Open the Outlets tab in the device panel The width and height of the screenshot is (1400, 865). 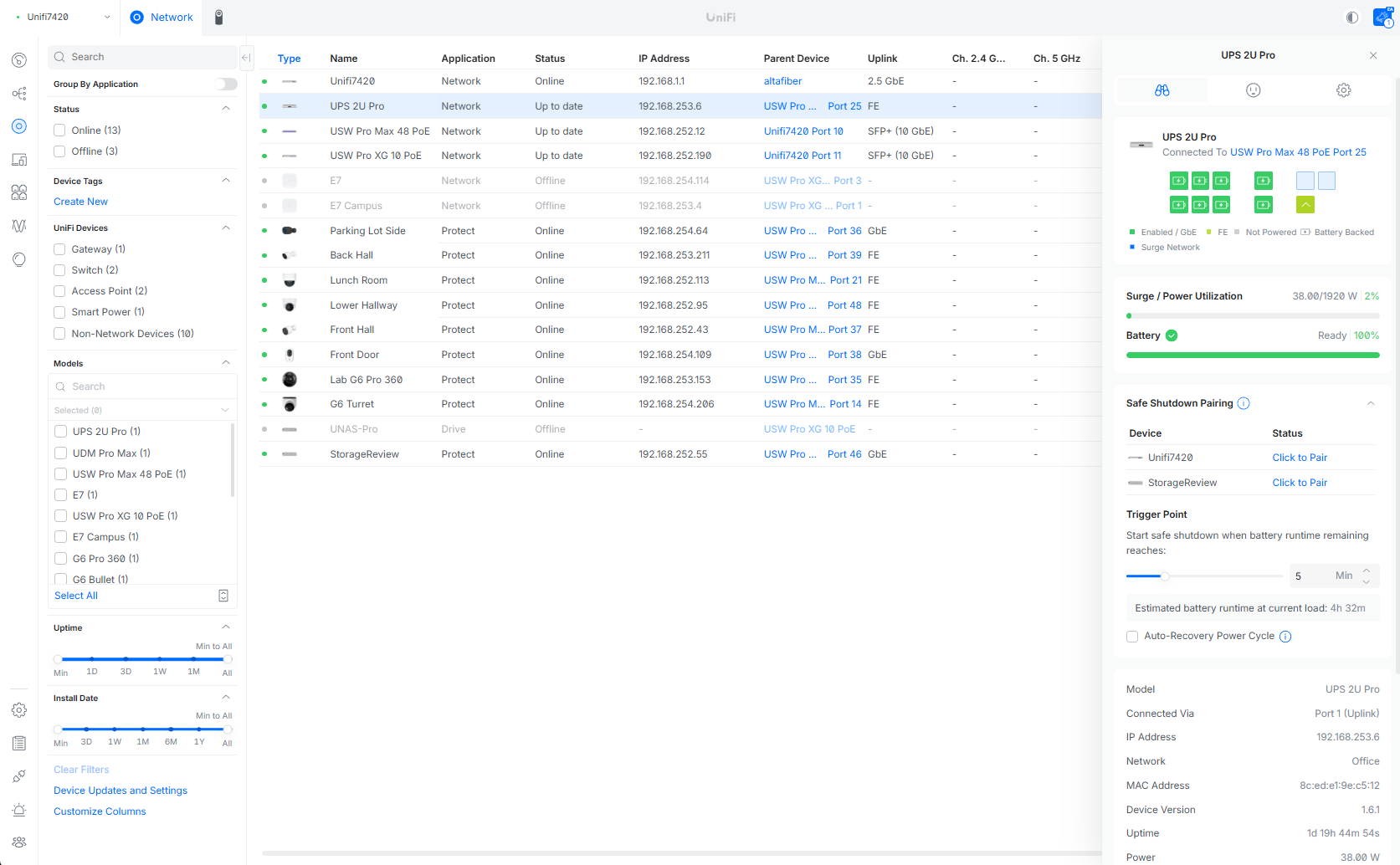(x=1253, y=90)
